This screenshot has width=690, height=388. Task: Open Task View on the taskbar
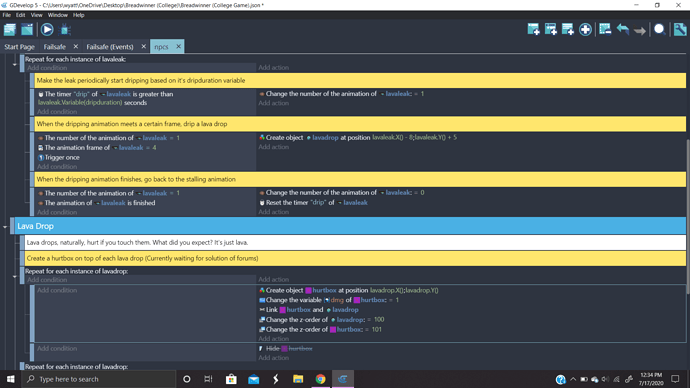(208, 379)
